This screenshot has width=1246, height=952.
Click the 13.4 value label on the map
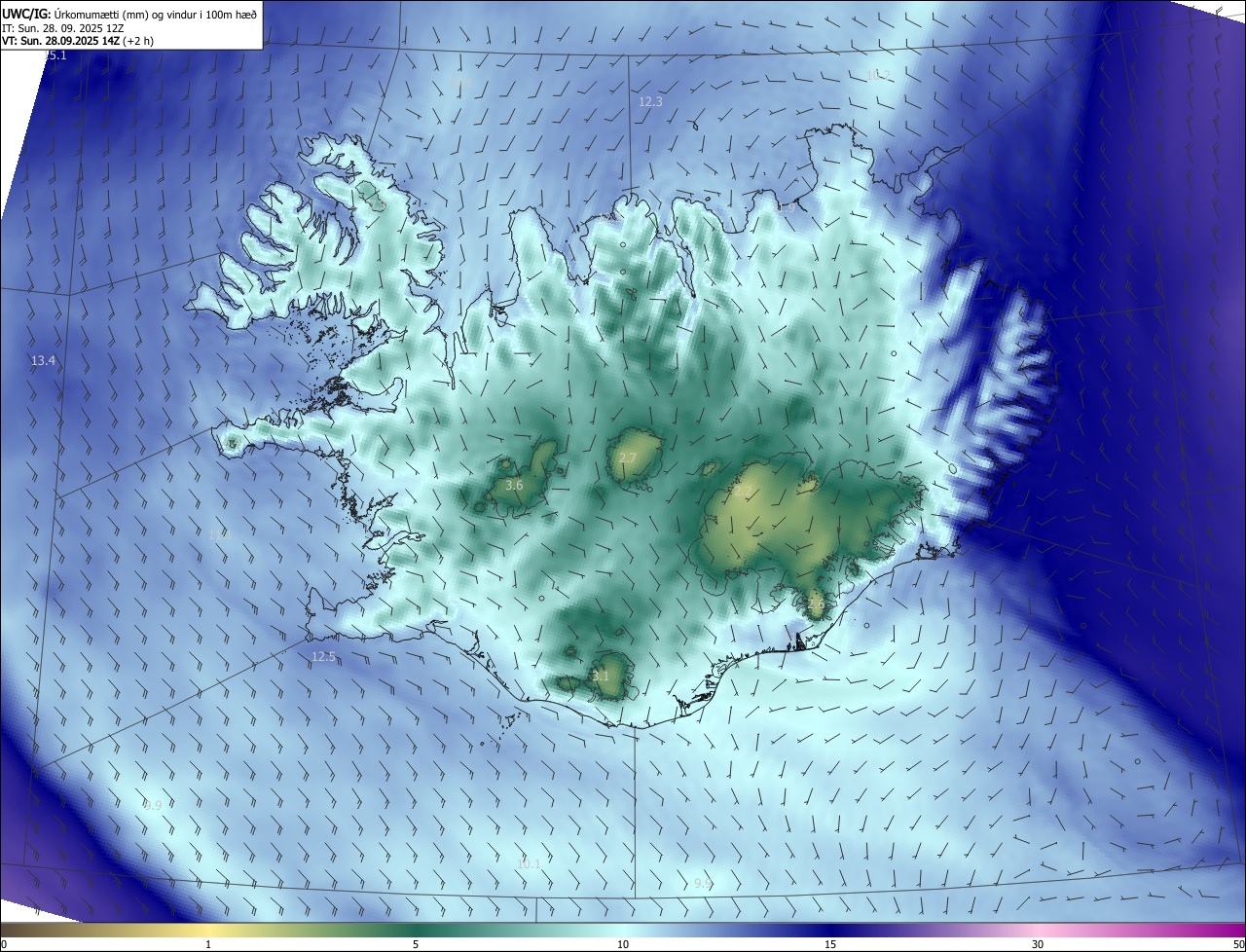43,361
